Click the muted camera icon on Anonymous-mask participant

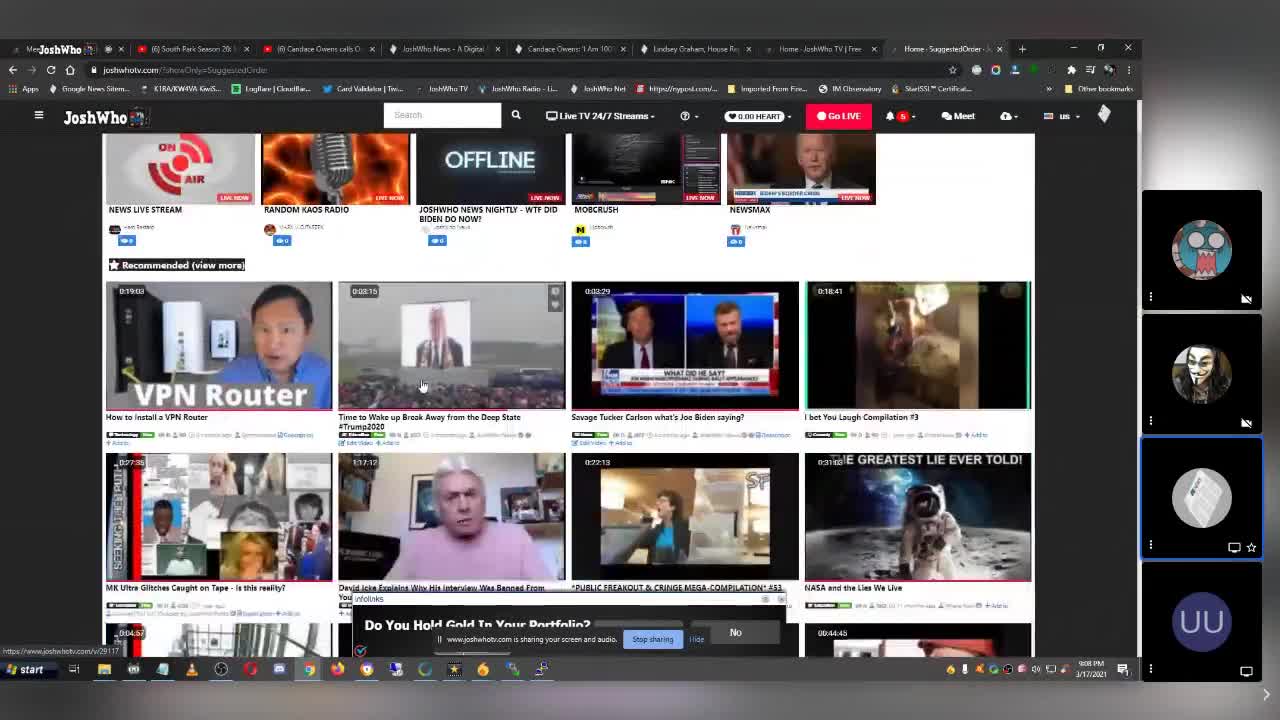(x=1246, y=423)
